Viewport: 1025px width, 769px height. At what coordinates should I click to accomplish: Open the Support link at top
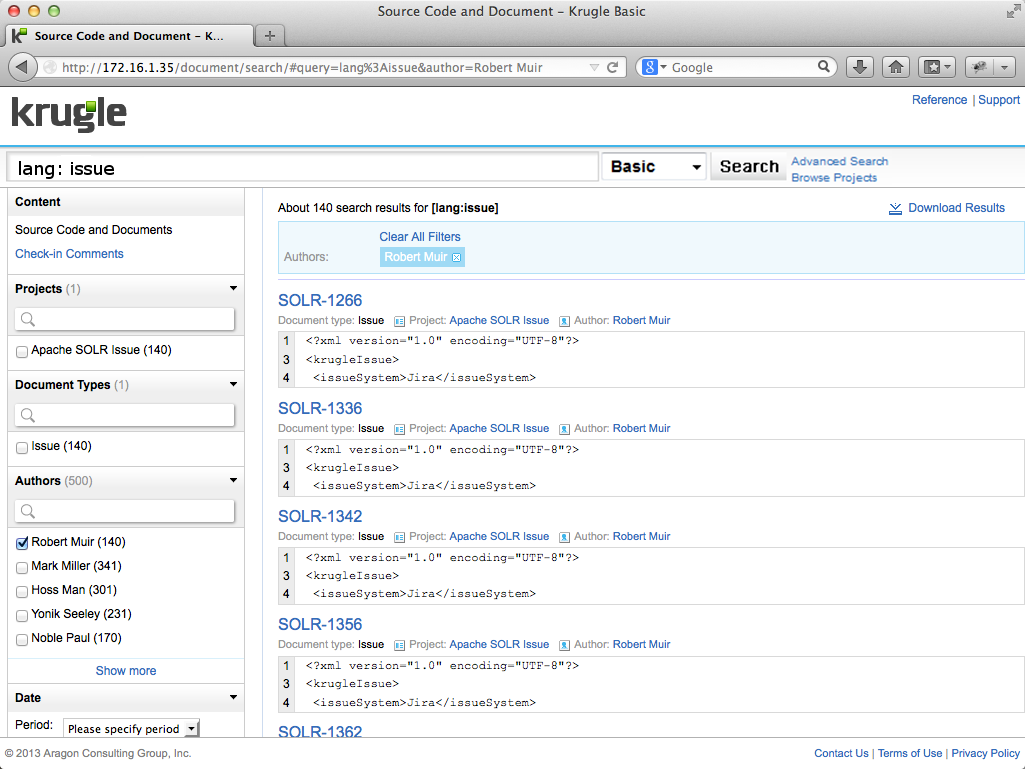999,100
